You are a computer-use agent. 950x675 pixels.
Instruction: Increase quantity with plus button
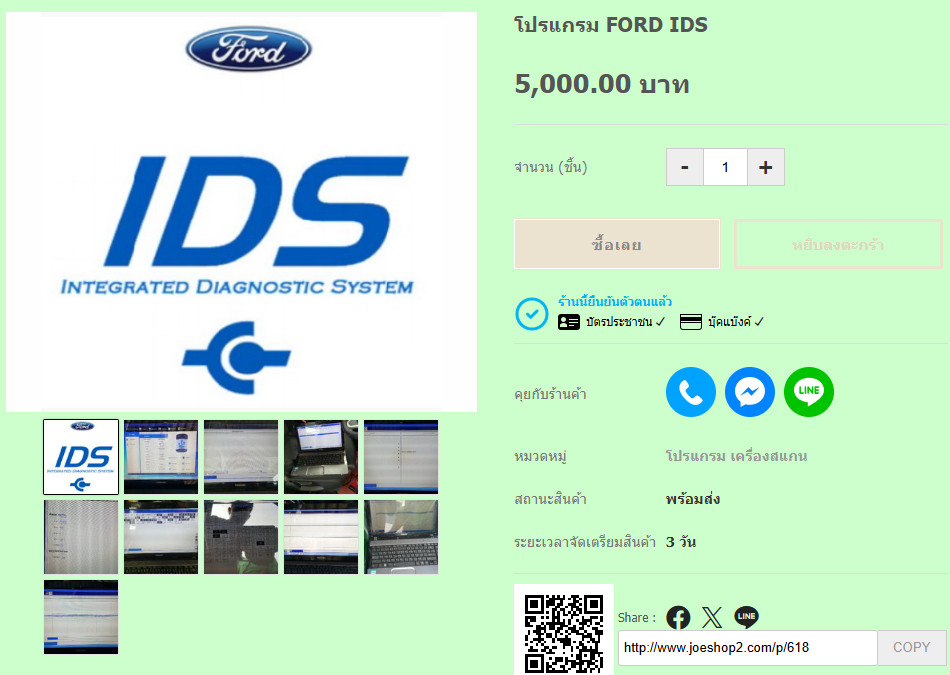coord(765,167)
